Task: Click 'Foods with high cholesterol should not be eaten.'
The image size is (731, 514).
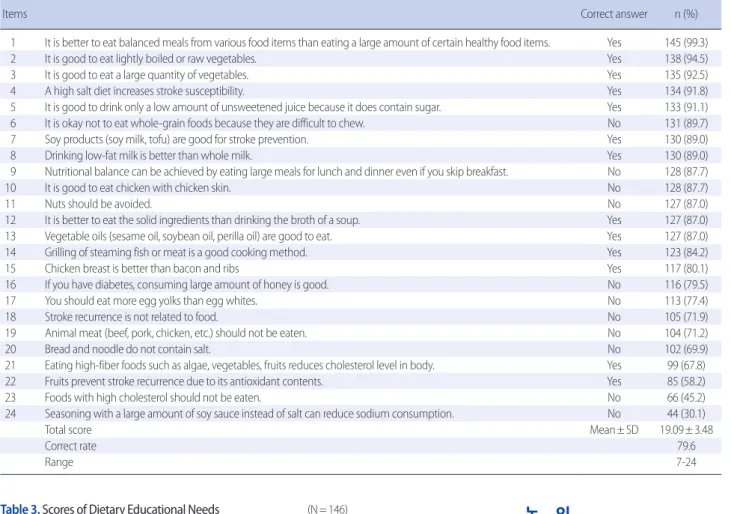Action: (152, 397)
